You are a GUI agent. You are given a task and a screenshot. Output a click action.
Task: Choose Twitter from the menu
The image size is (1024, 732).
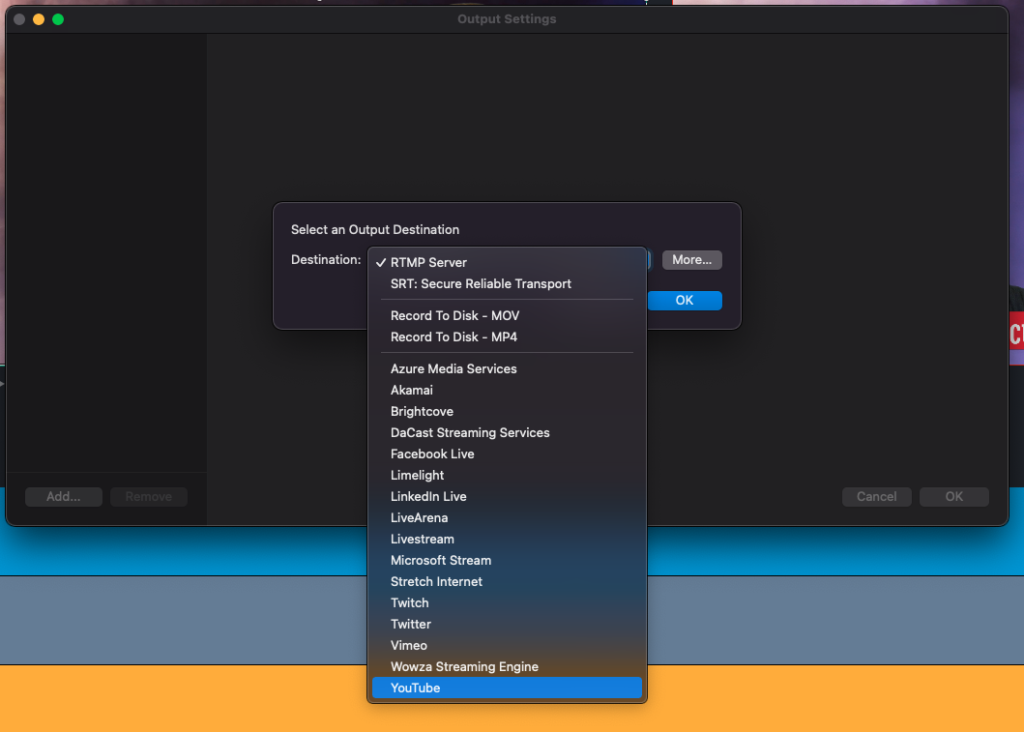tap(507, 624)
